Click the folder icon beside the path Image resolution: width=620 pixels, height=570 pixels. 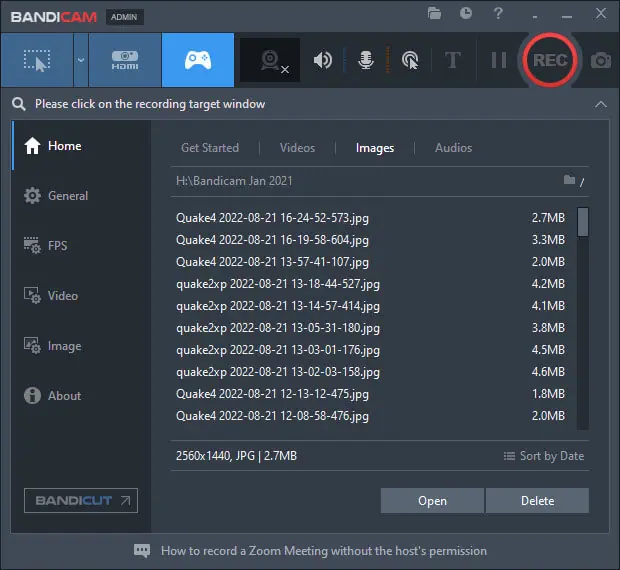pos(569,180)
